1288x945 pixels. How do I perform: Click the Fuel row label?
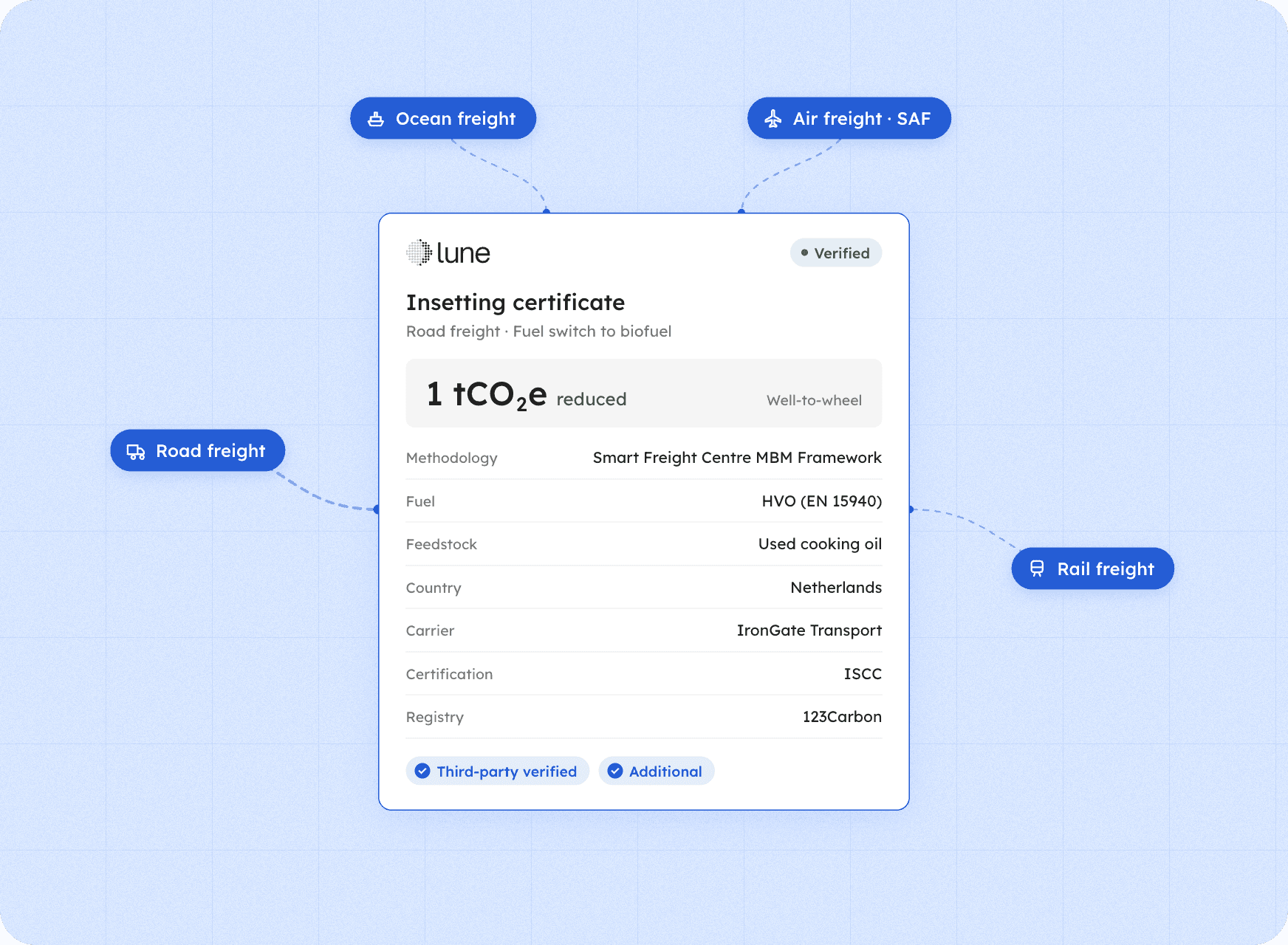[x=420, y=501]
